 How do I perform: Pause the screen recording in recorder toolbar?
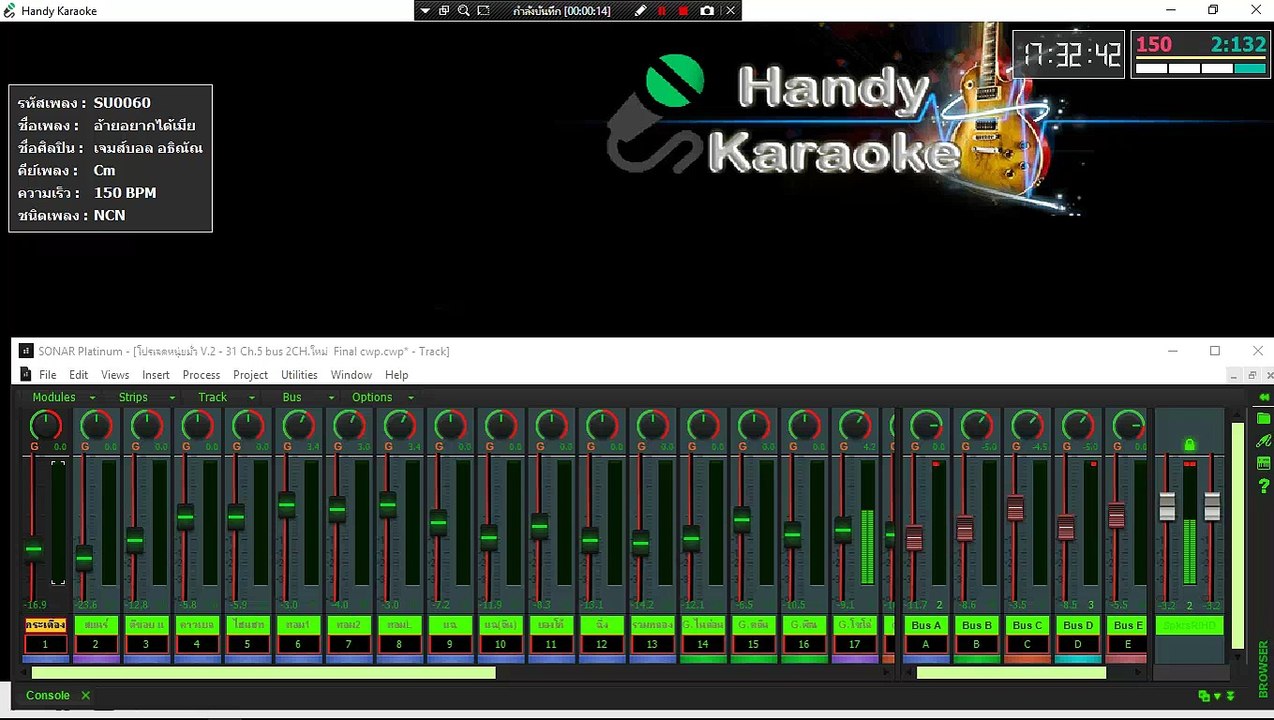(x=662, y=10)
